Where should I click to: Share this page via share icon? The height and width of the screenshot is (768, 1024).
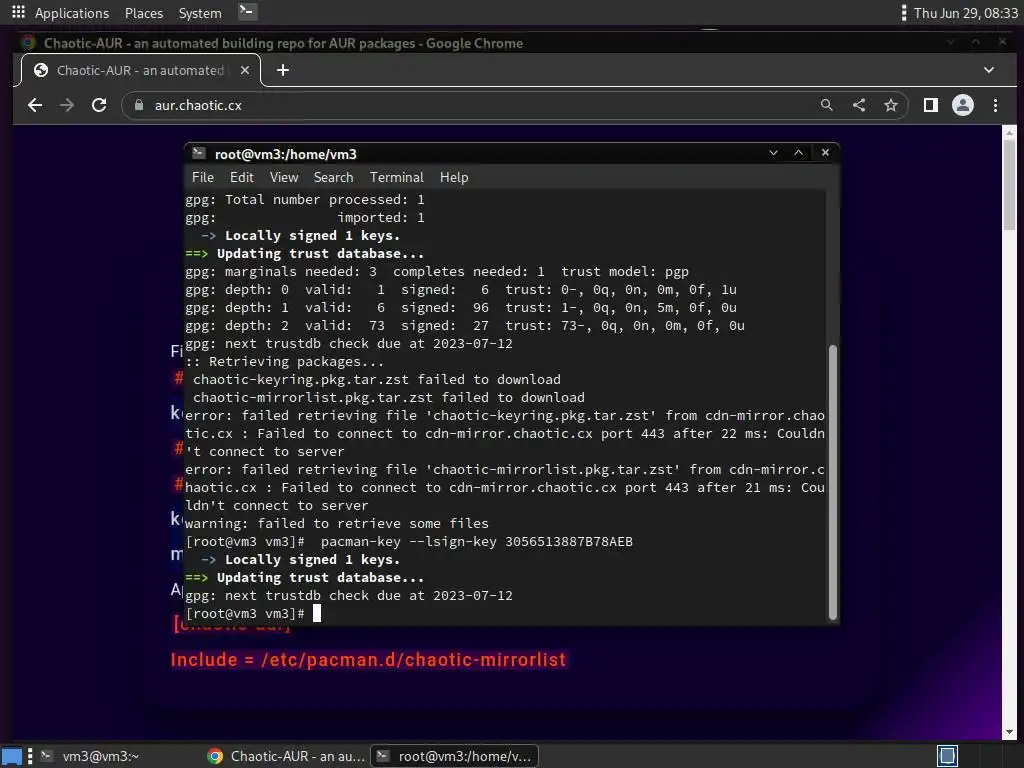click(859, 105)
